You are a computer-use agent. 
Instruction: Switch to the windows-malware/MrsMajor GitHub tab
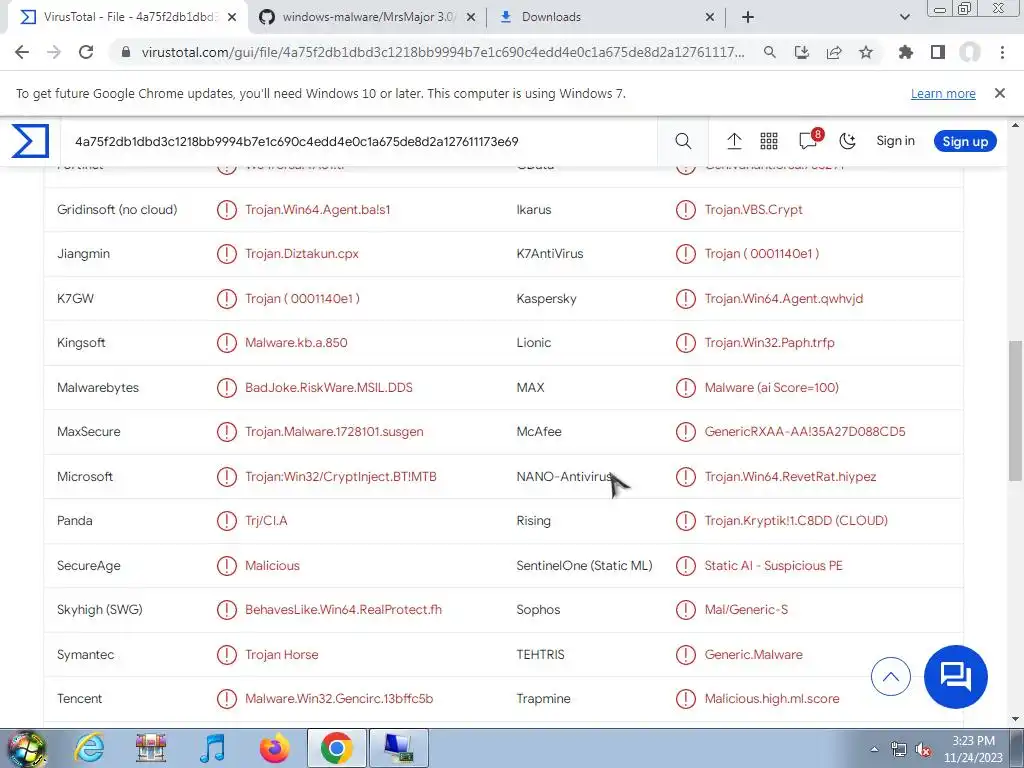click(366, 17)
